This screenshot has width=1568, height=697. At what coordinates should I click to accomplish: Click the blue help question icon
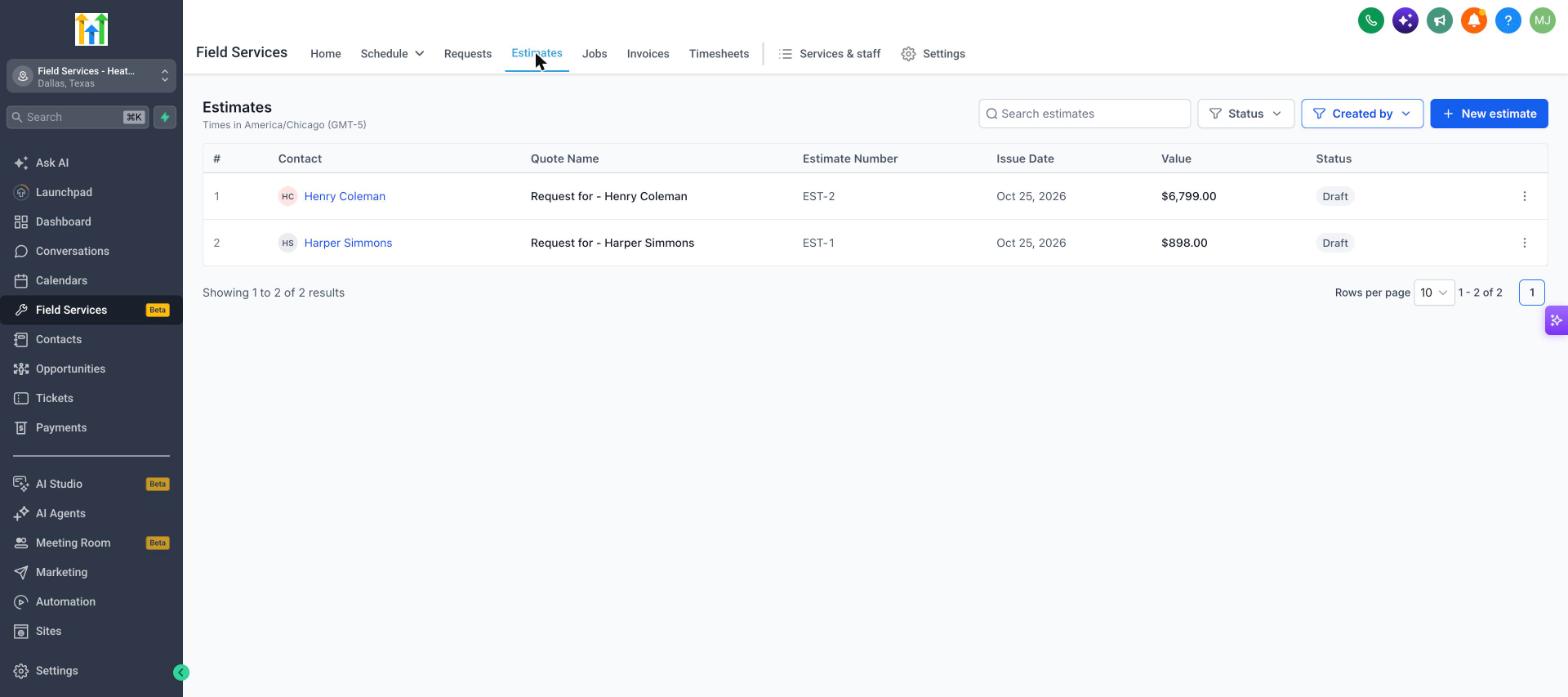coord(1508,21)
